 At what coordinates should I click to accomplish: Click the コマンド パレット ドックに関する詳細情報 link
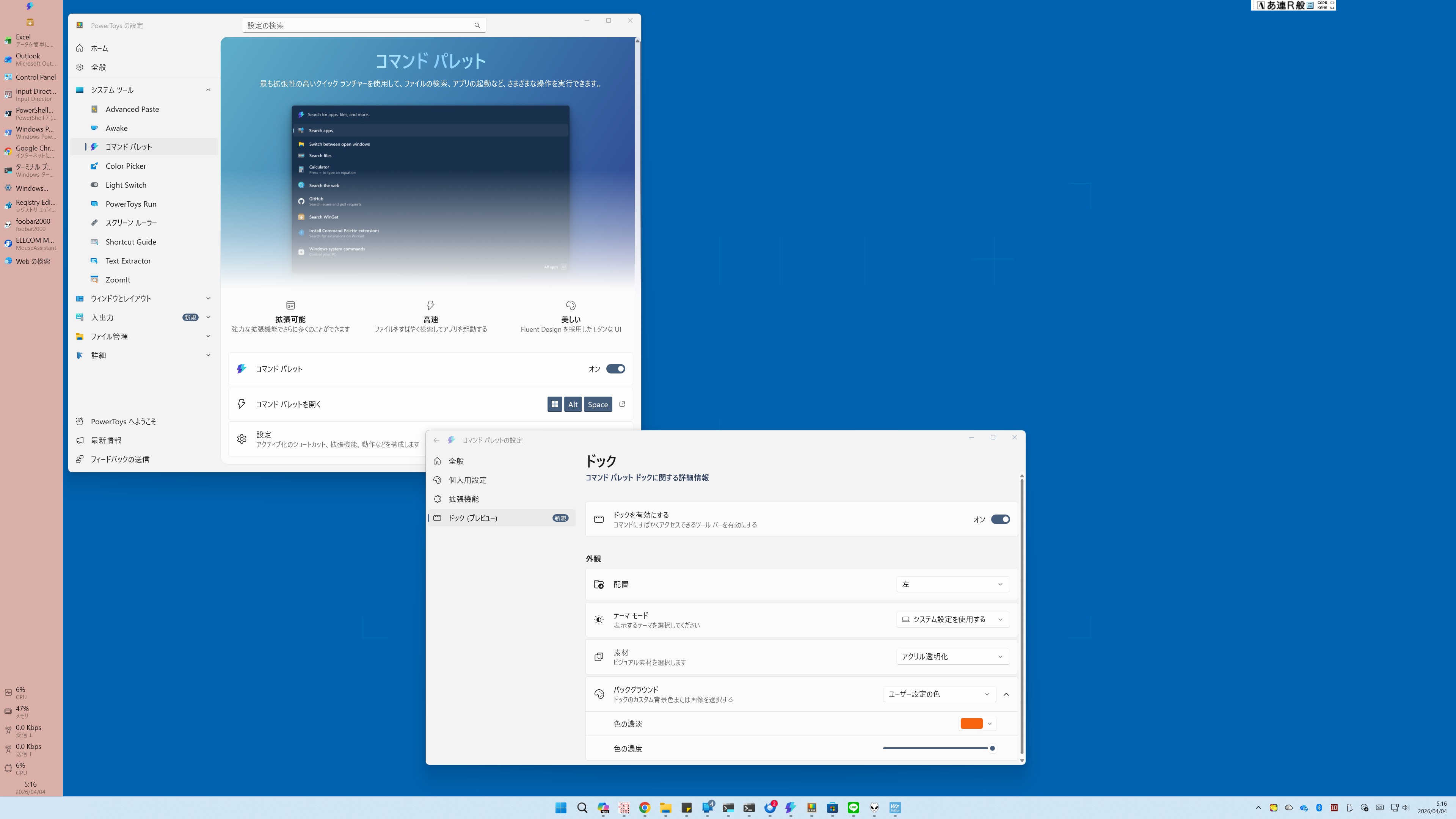(x=646, y=478)
